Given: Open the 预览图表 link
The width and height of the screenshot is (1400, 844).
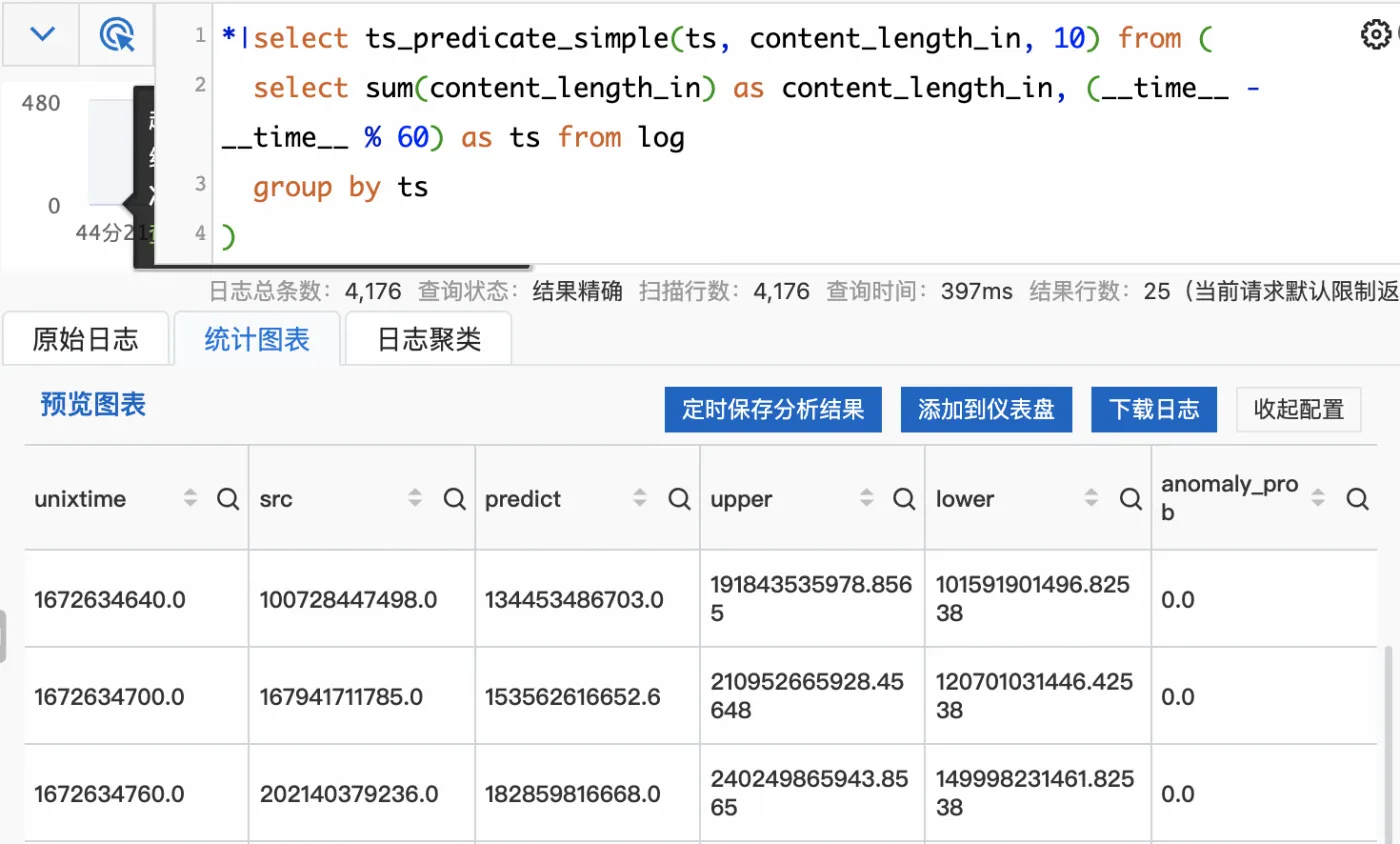Looking at the screenshot, I should pyautogui.click(x=93, y=404).
